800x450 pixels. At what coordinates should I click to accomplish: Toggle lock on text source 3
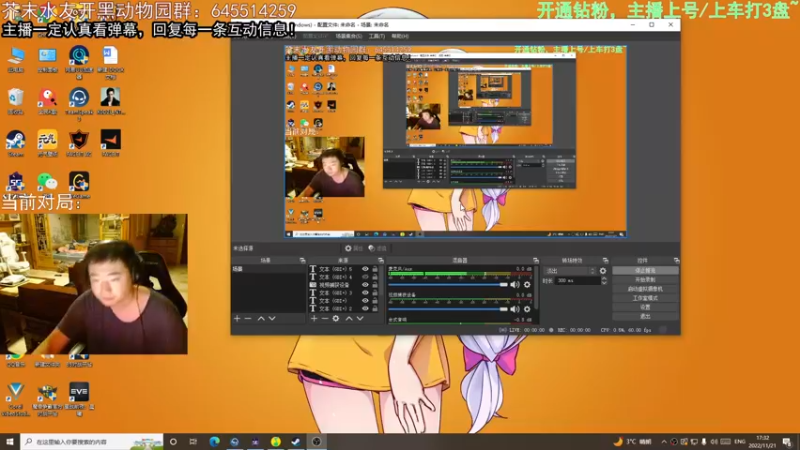pos(375,293)
